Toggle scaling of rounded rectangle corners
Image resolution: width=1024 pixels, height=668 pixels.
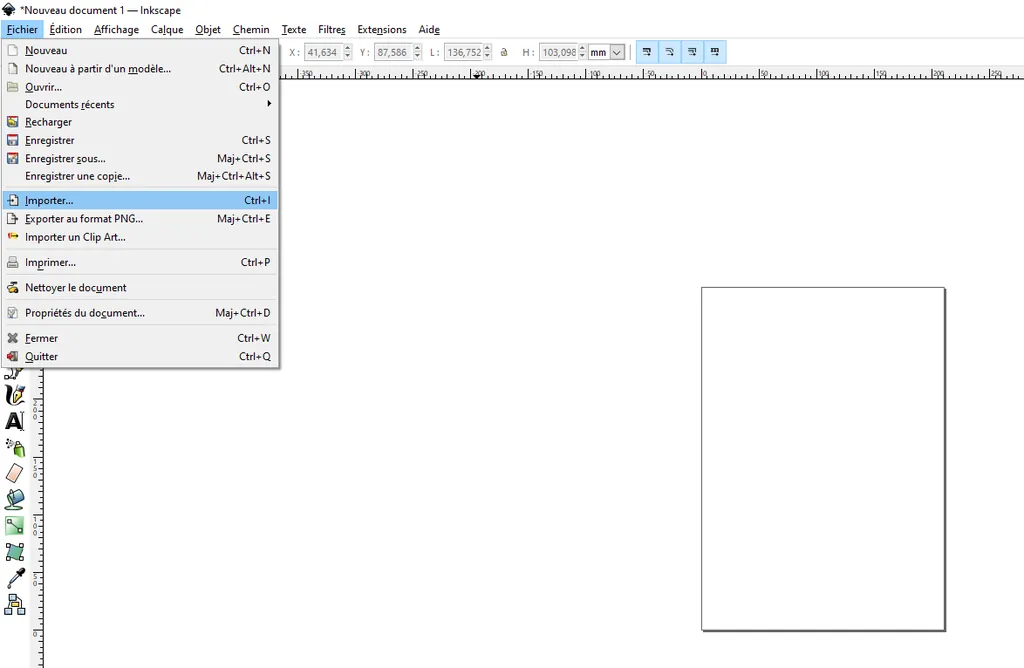(x=670, y=52)
